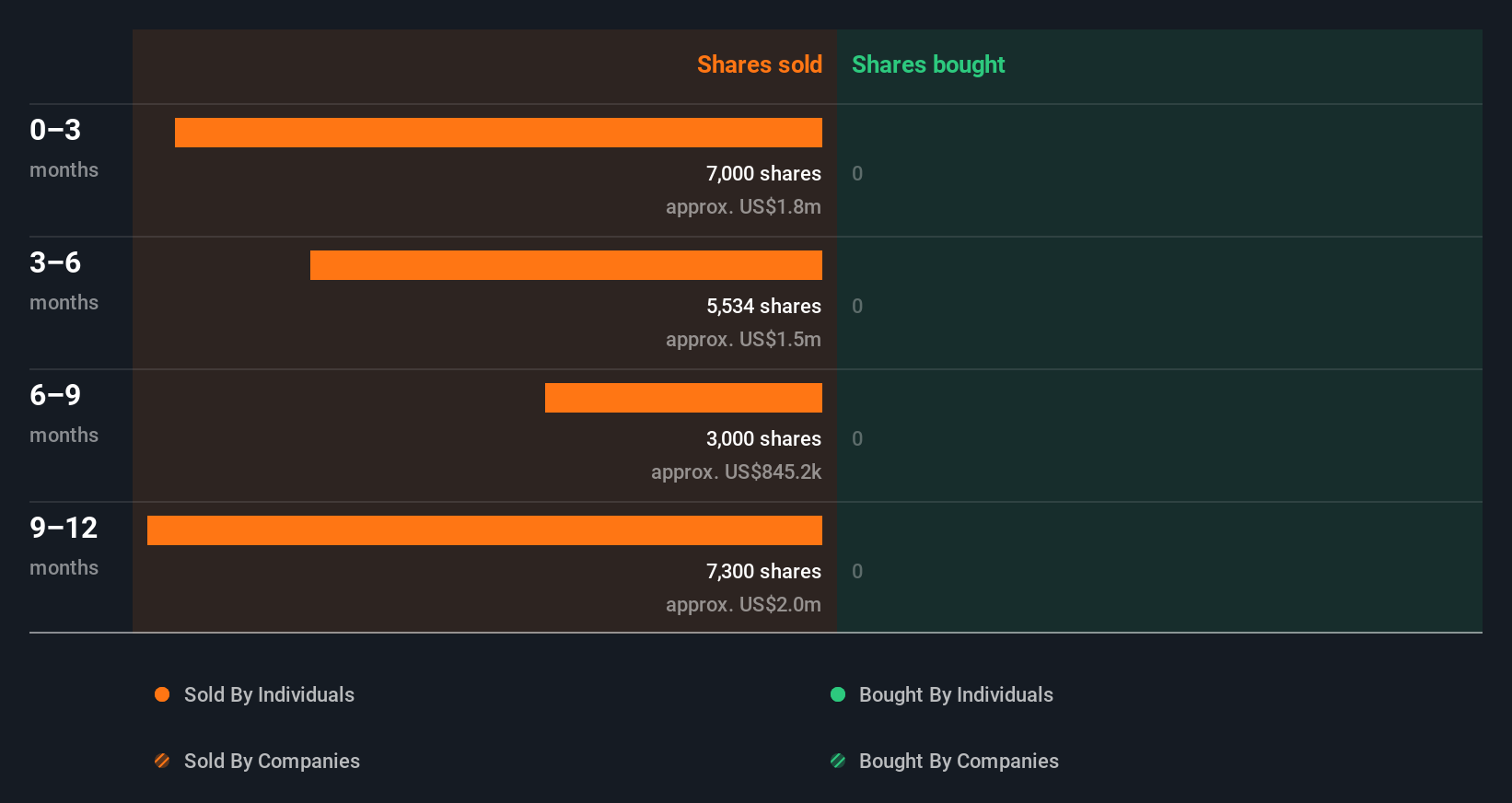Click the orange Sold By Individuals legend dot

tap(162, 694)
